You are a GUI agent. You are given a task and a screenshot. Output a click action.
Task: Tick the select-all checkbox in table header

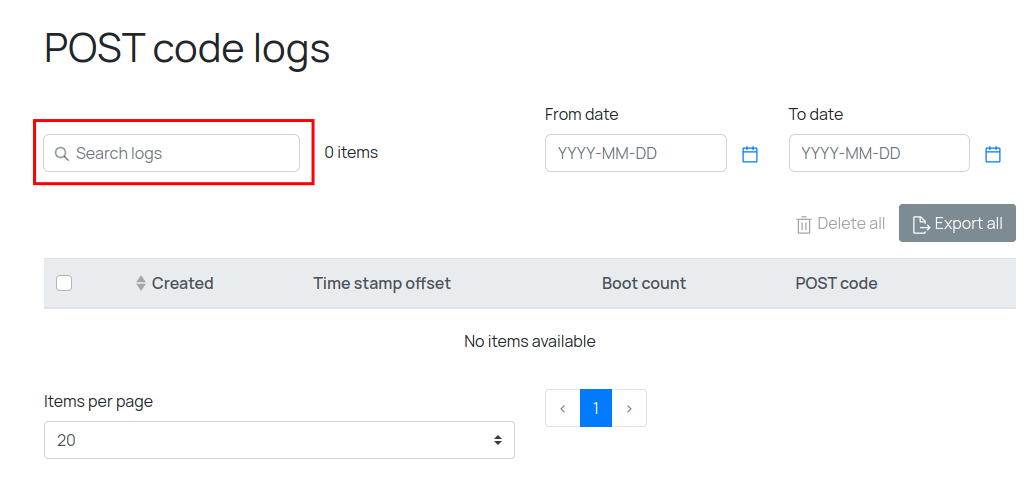pos(64,283)
